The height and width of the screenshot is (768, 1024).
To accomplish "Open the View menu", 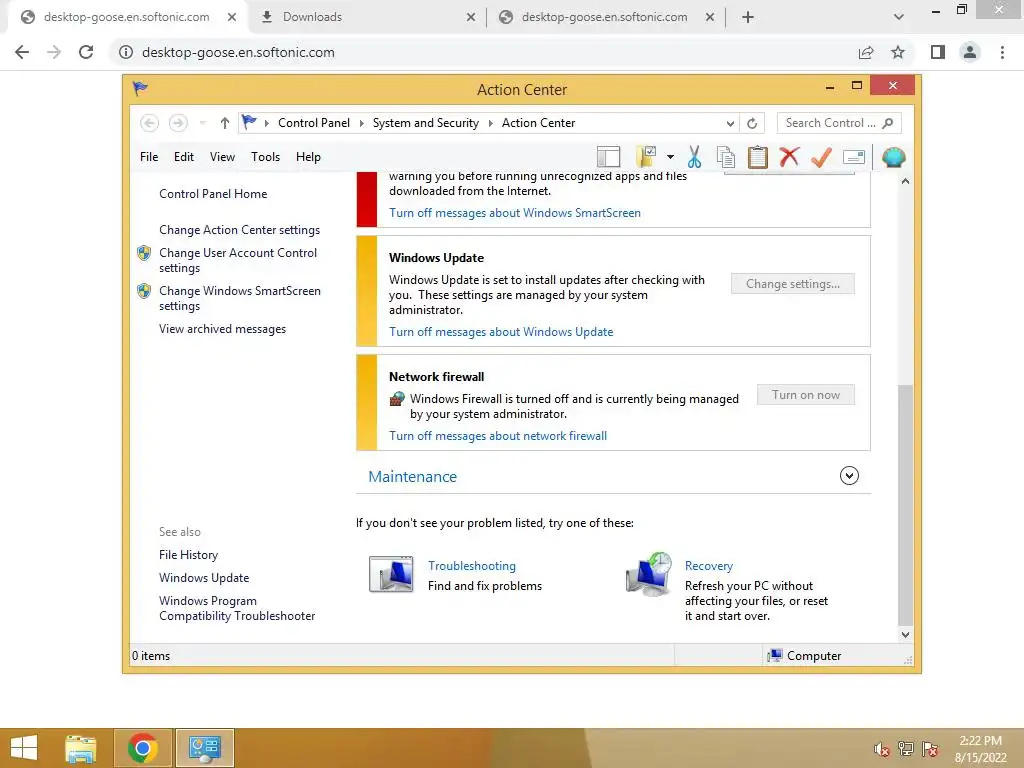I will pyautogui.click(x=222, y=157).
